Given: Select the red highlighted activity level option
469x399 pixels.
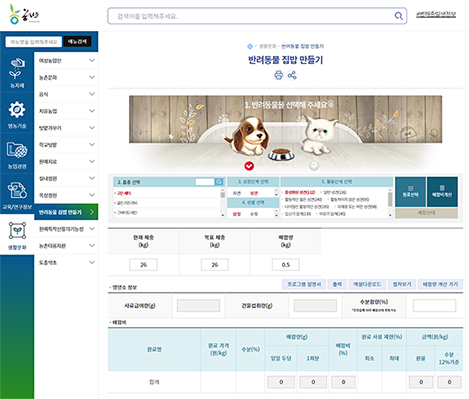Looking at the screenshot, I should tap(300, 192).
